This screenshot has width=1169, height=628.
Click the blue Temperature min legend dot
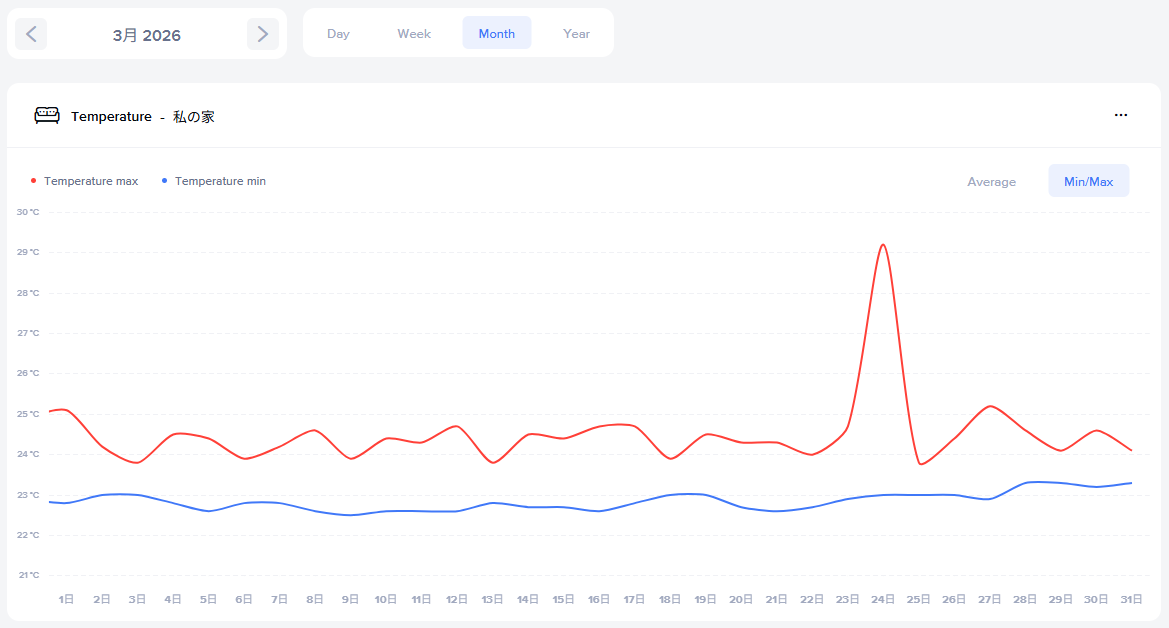coord(164,181)
